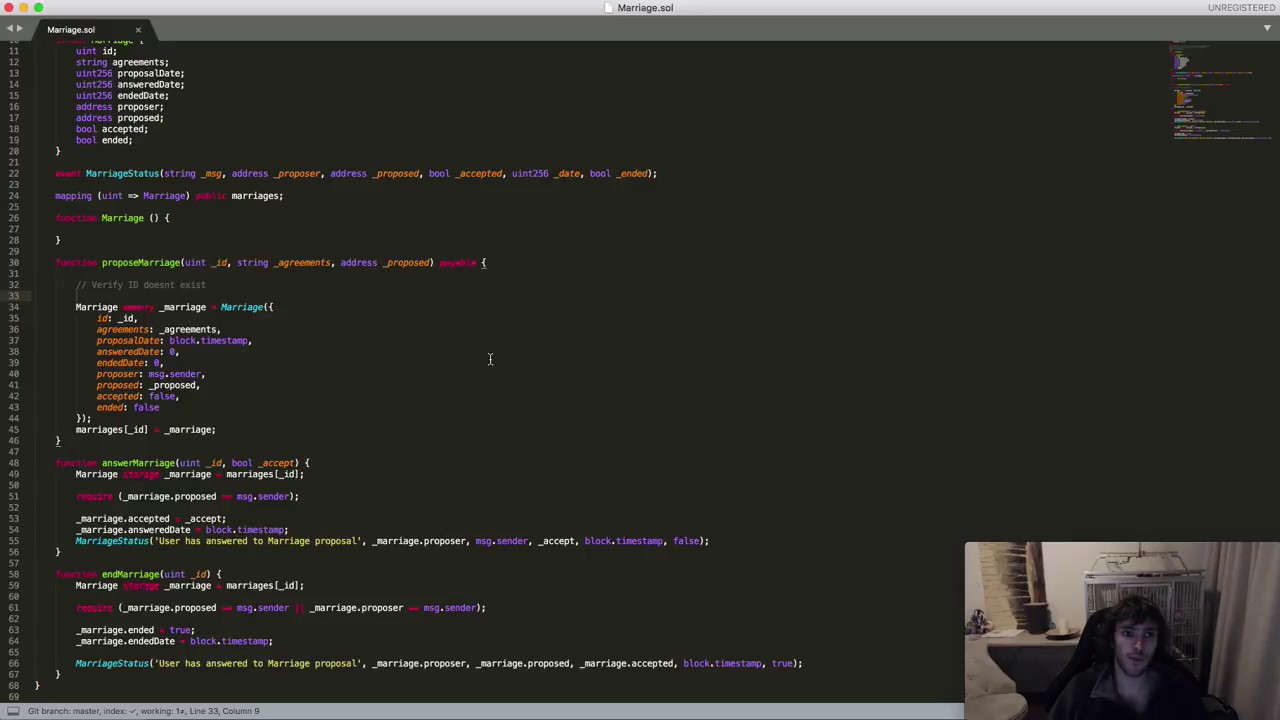The width and height of the screenshot is (1280, 720).
Task: Click the 'marriages[_id] = _marriage;' line
Action: coord(145,430)
